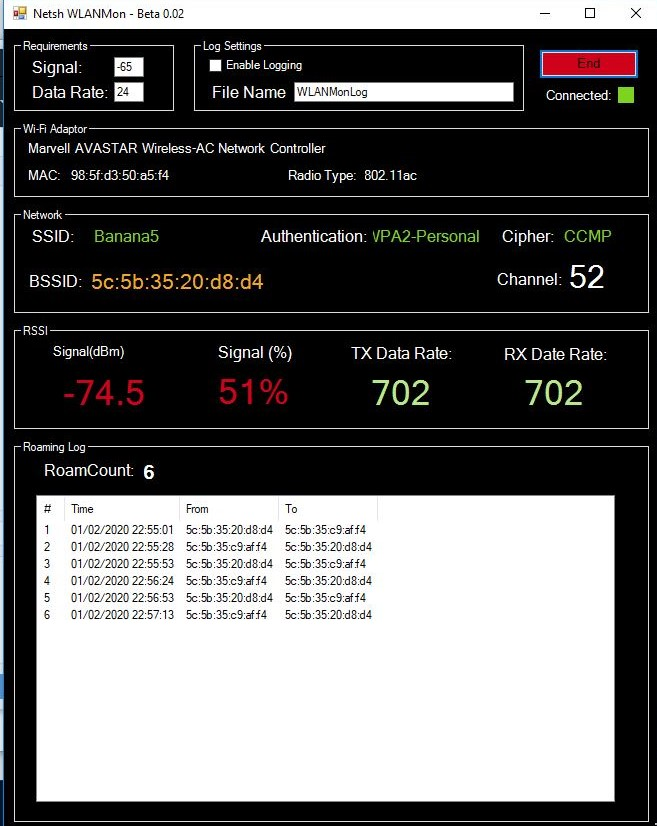The width and height of the screenshot is (657, 826).
Task: Select roaming log row 01/02/2020 22:55:53
Action: tap(208, 564)
